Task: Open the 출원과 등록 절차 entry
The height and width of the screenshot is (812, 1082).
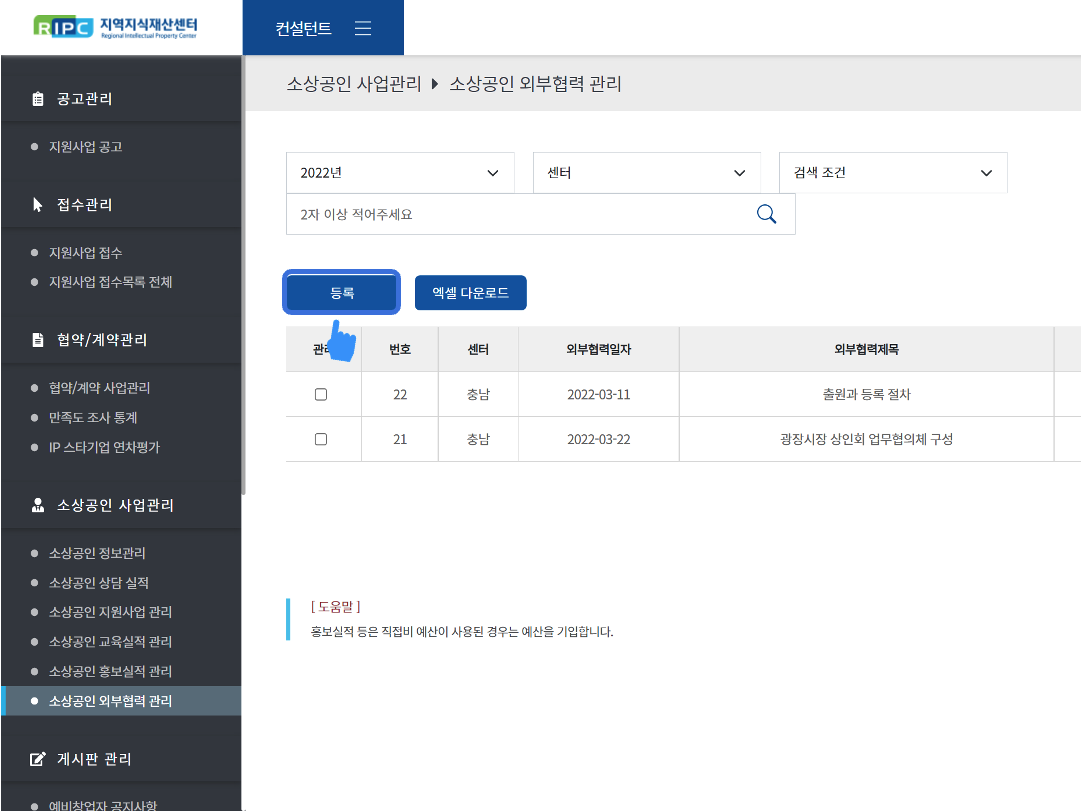Action: (865, 394)
